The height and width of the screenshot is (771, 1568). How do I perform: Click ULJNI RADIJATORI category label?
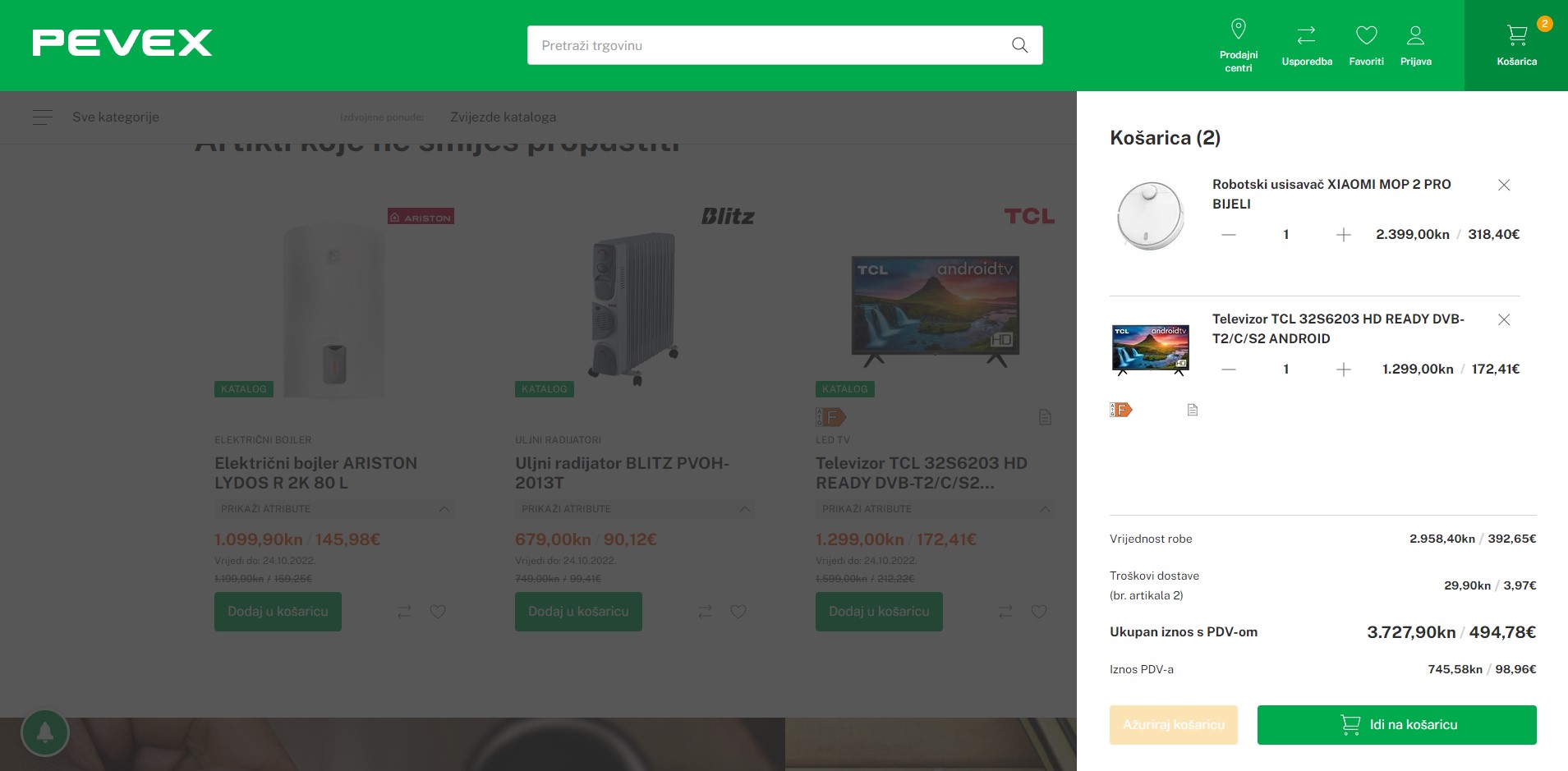click(558, 440)
